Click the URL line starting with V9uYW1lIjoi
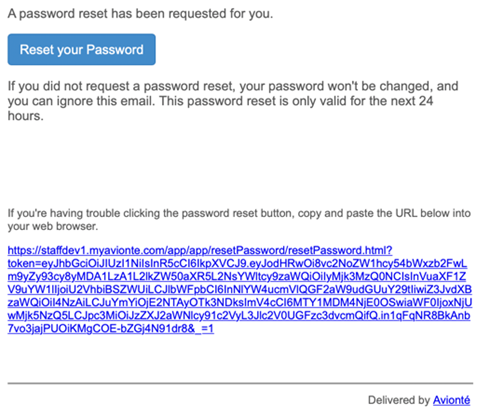This screenshot has height=417, width=490. click(x=240, y=289)
